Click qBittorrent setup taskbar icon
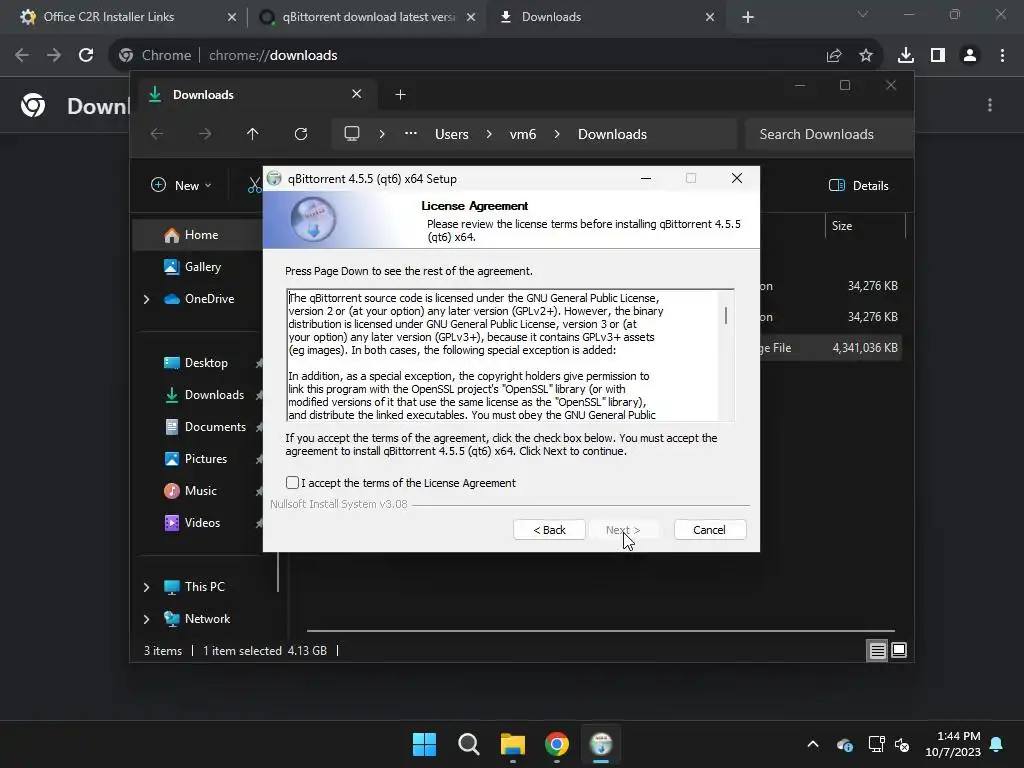This screenshot has width=1024, height=768. pos(601,744)
